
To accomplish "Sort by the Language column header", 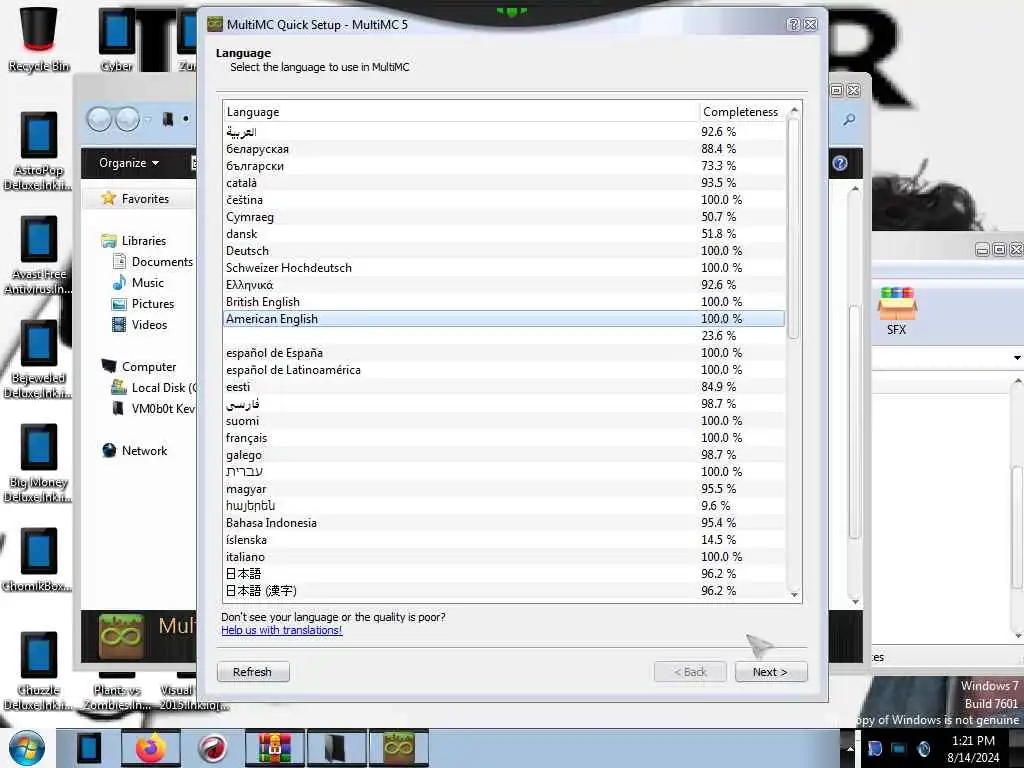I will click(x=460, y=112).
